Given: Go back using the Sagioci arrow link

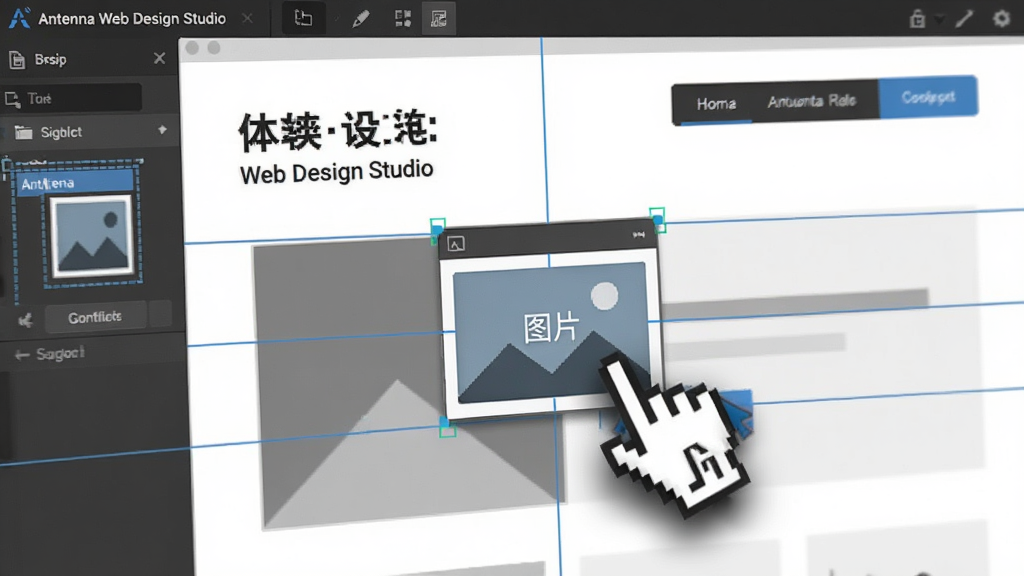Looking at the screenshot, I should (50, 354).
